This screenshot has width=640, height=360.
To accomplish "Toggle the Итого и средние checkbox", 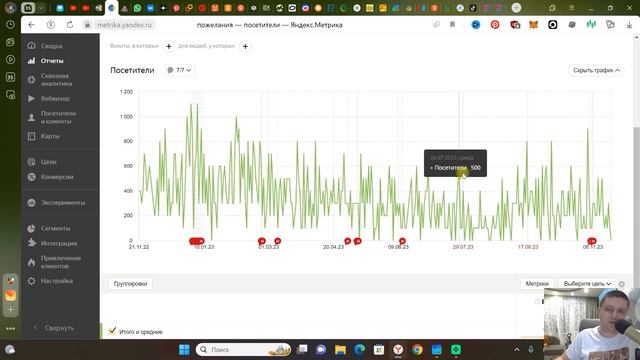I will (112, 331).
